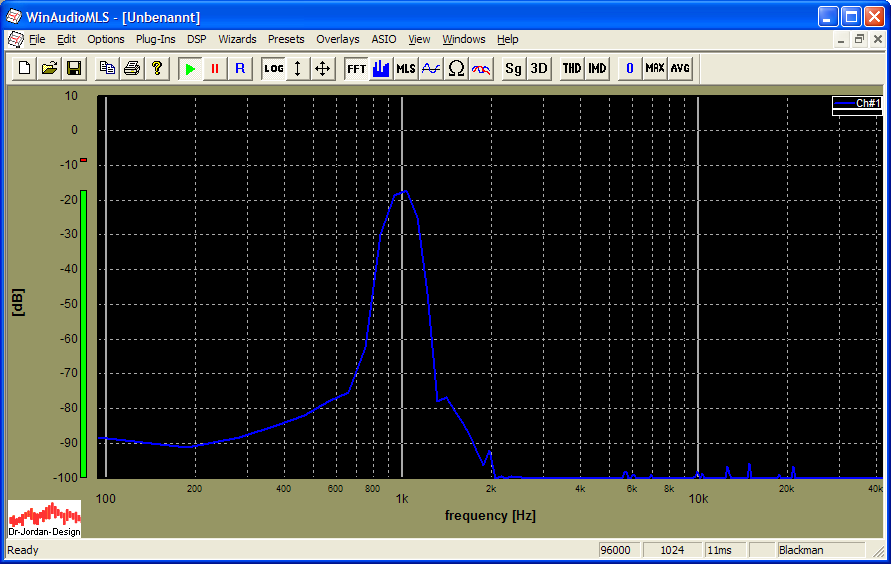Click the Print icon in toolbar
891x564 pixels.
click(131, 68)
